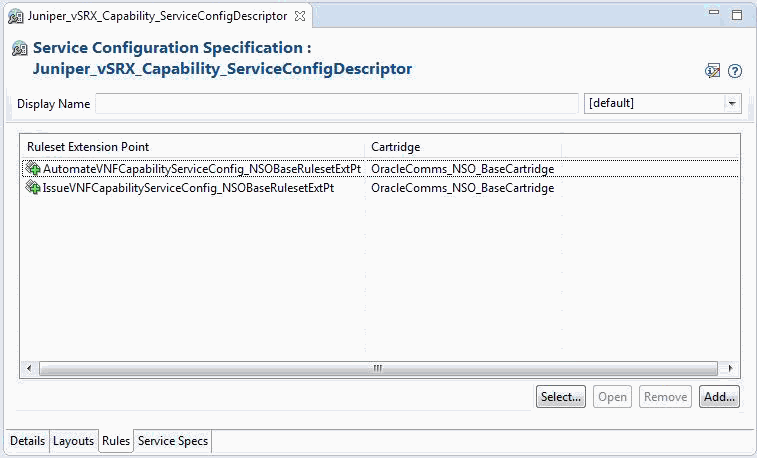Click the Select... button
The height and width of the screenshot is (458, 757).
click(x=561, y=397)
